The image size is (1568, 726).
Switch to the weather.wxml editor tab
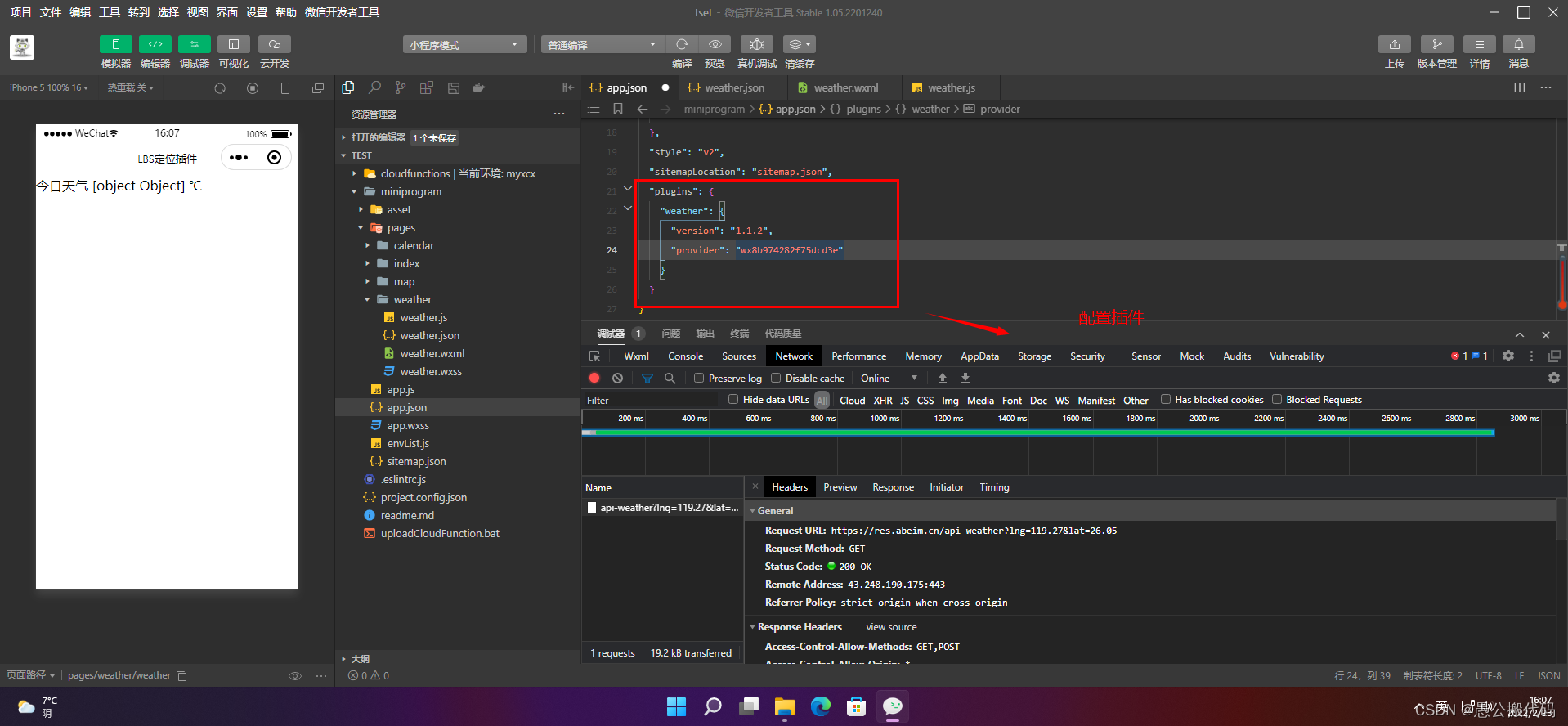[x=845, y=87]
